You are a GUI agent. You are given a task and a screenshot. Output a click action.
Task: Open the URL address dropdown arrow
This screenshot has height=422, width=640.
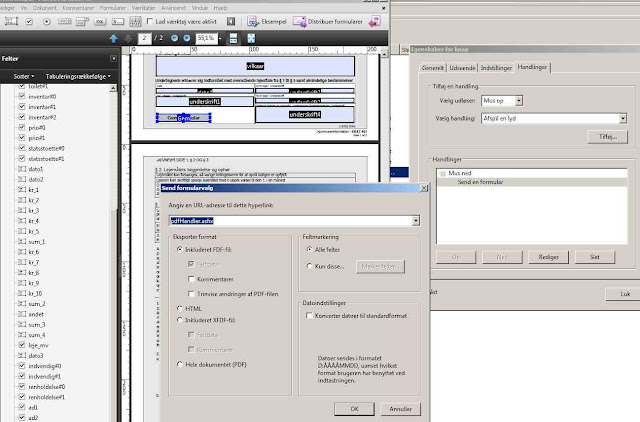click(416, 220)
